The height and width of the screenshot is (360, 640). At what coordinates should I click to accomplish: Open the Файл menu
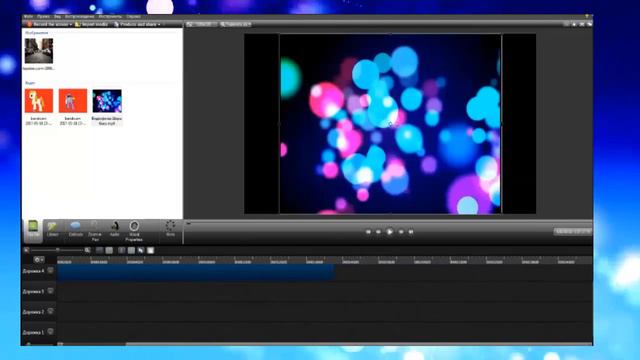(28, 17)
